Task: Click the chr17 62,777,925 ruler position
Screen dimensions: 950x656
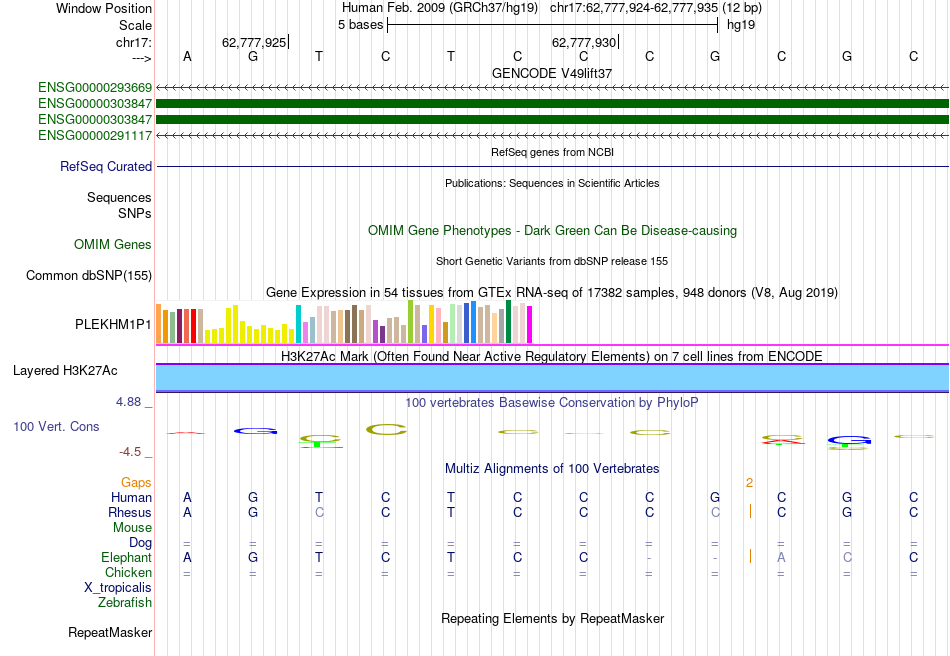Action: (254, 43)
